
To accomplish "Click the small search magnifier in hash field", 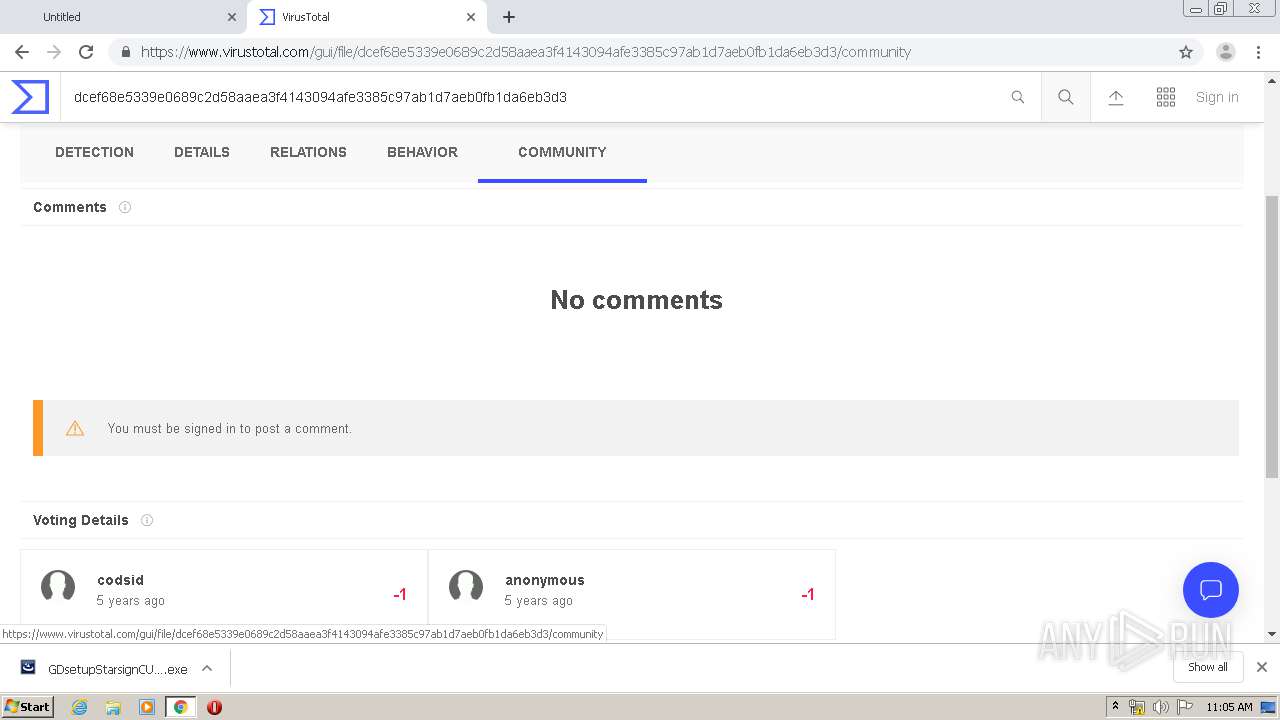I will [x=1018, y=97].
